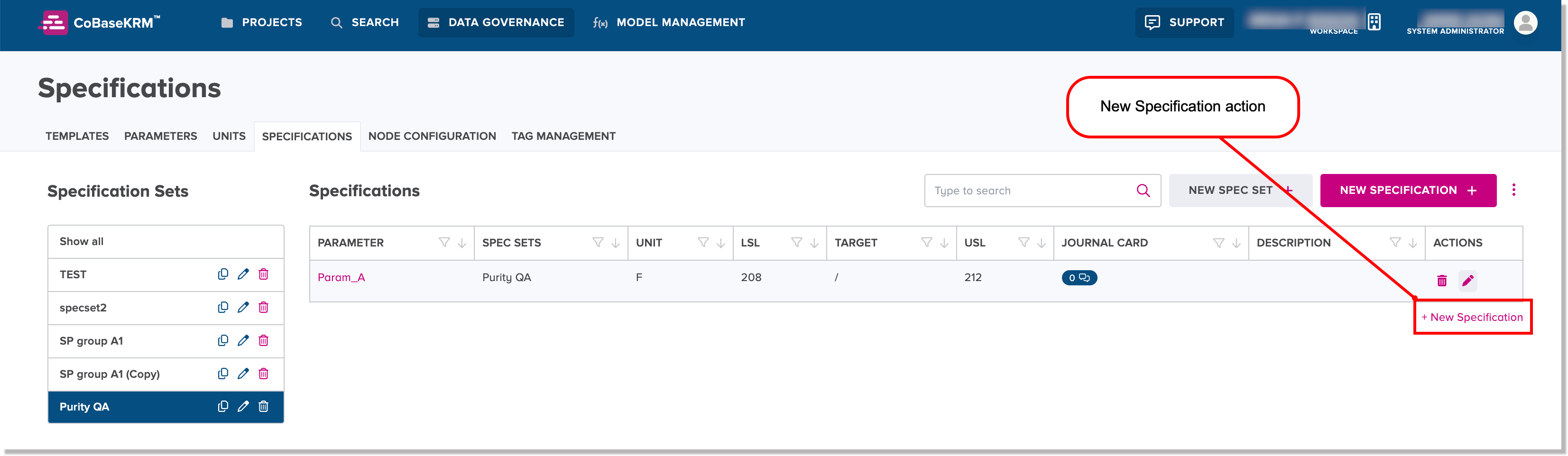Open the filter for JOURNAL CARD column
Image resolution: width=1568 pixels, height=456 pixels.
tap(1218, 243)
